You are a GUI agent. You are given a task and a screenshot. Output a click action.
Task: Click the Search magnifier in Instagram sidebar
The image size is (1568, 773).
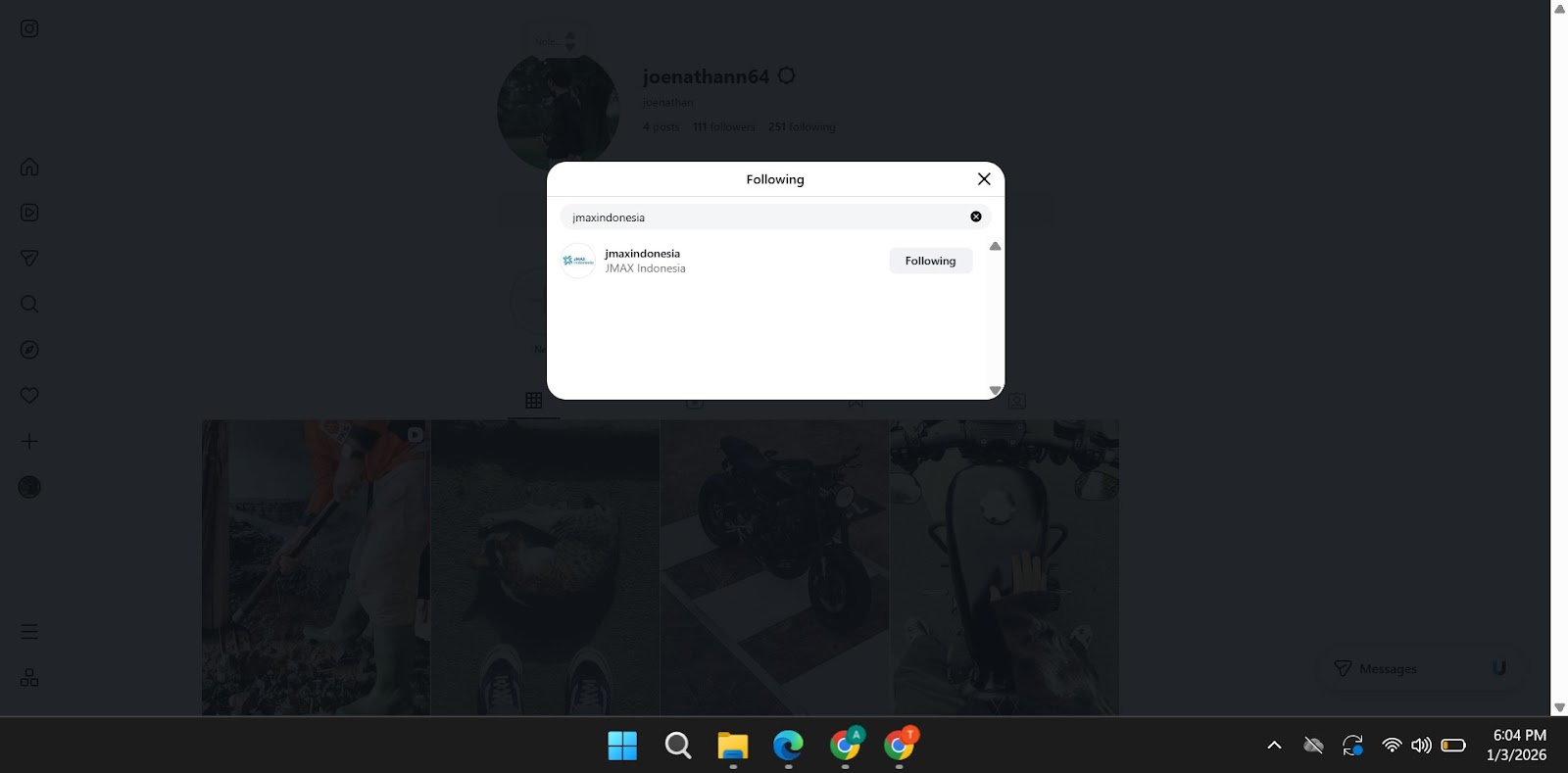point(29,304)
